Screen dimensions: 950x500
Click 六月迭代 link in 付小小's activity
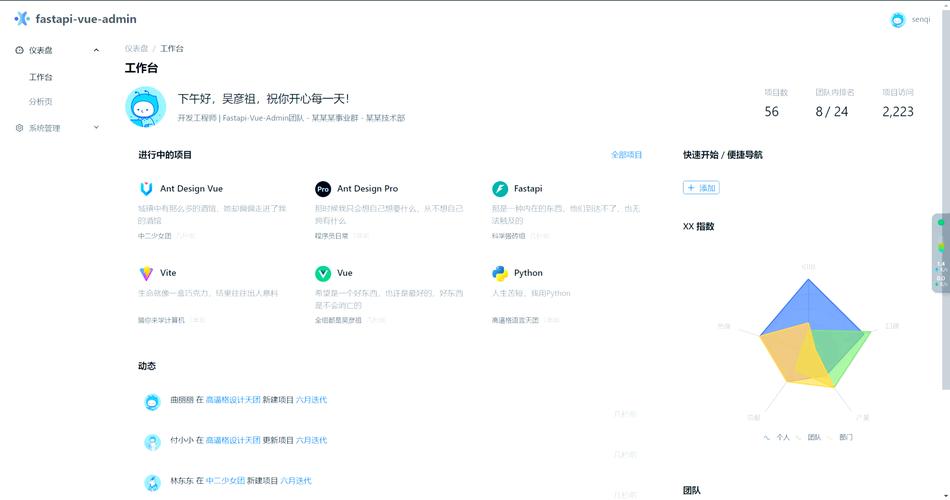pos(311,441)
